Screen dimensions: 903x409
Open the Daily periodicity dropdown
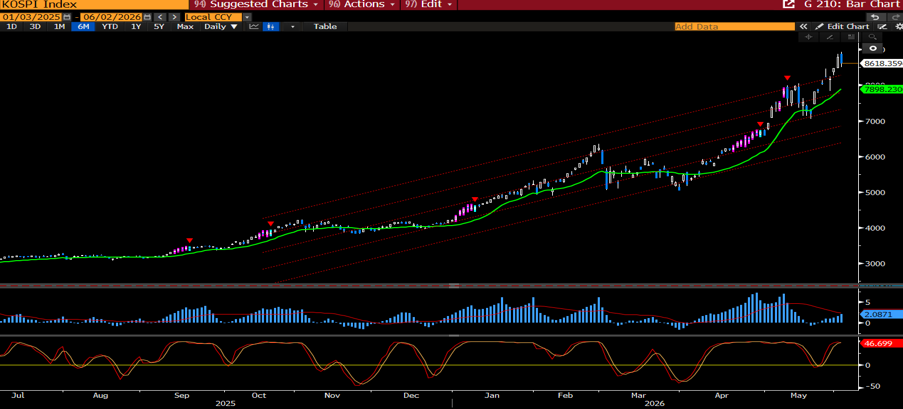coord(221,26)
